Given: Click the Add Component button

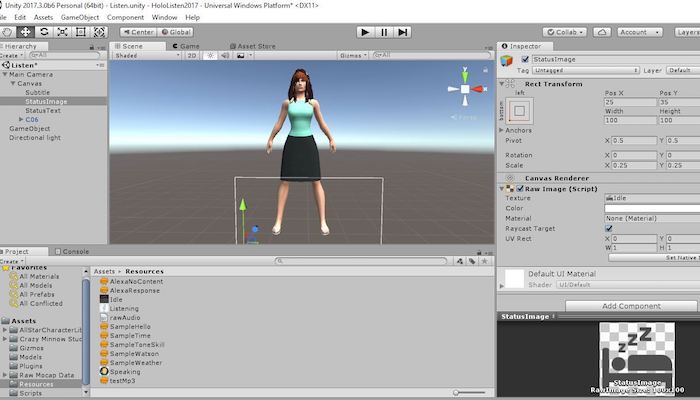Looking at the screenshot, I should click(x=631, y=306).
